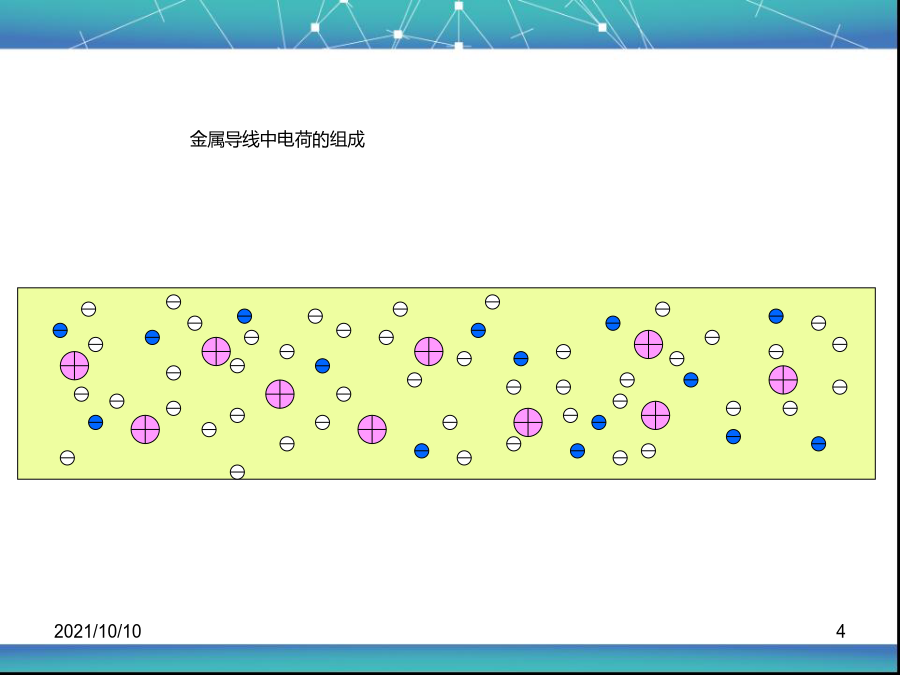Click the leftmost blue electron circle

coord(60,330)
